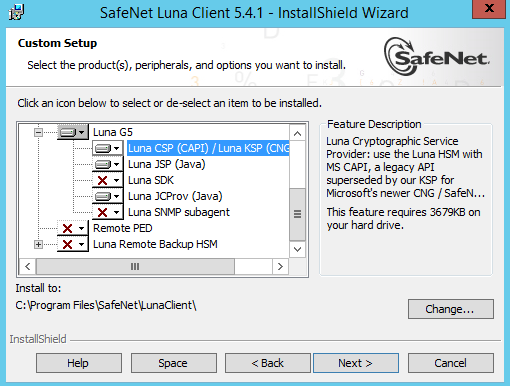This screenshot has height=386, width=510.
Task: Open the Luna Remote Backup HSM install dropdown
Action: click(x=73, y=244)
